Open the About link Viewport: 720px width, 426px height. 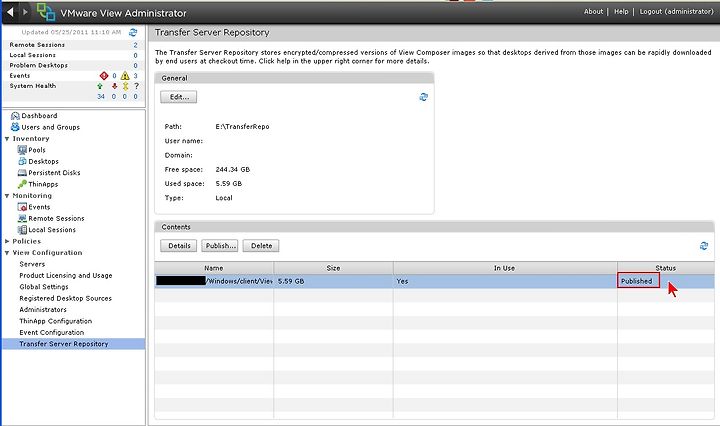[593, 11]
